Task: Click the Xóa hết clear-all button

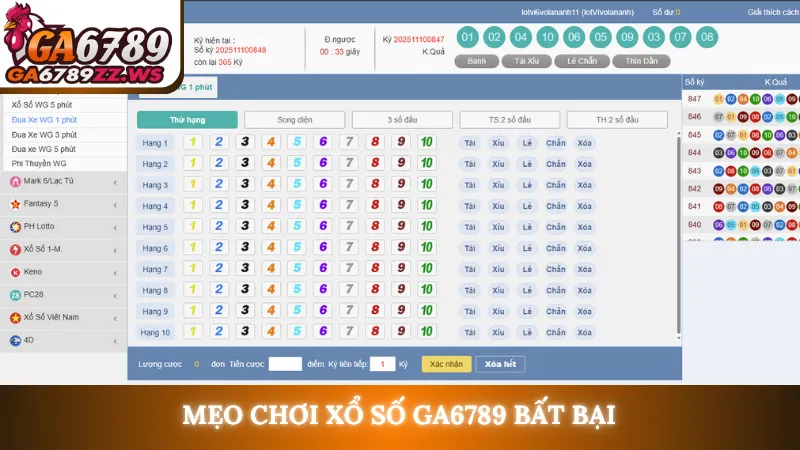Action: point(500,364)
